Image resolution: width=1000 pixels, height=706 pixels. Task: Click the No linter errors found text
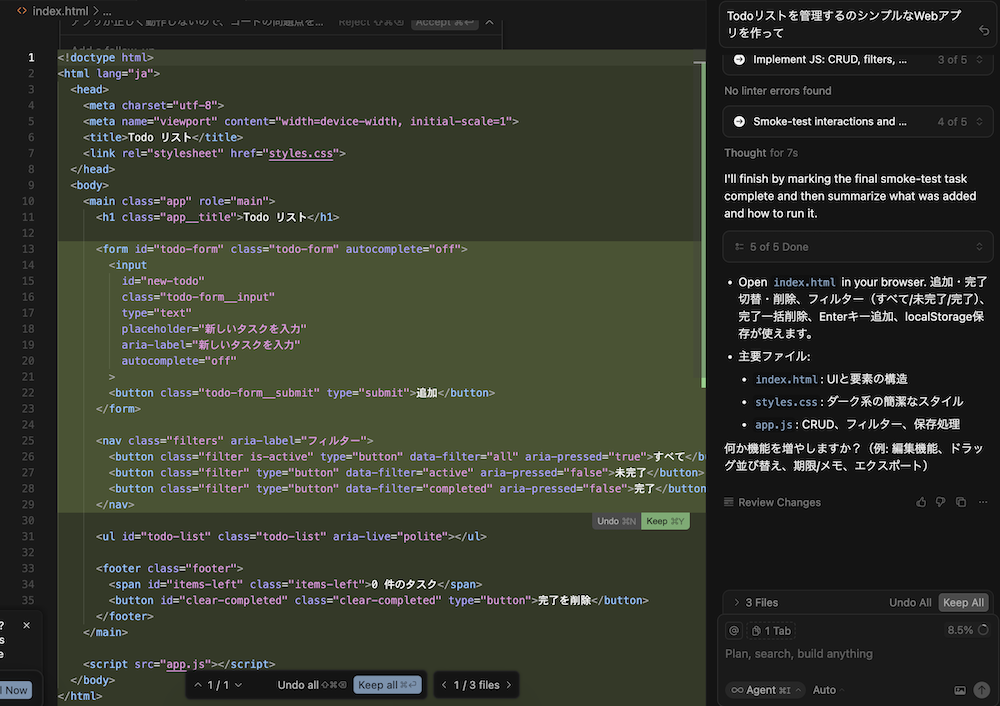click(x=777, y=91)
